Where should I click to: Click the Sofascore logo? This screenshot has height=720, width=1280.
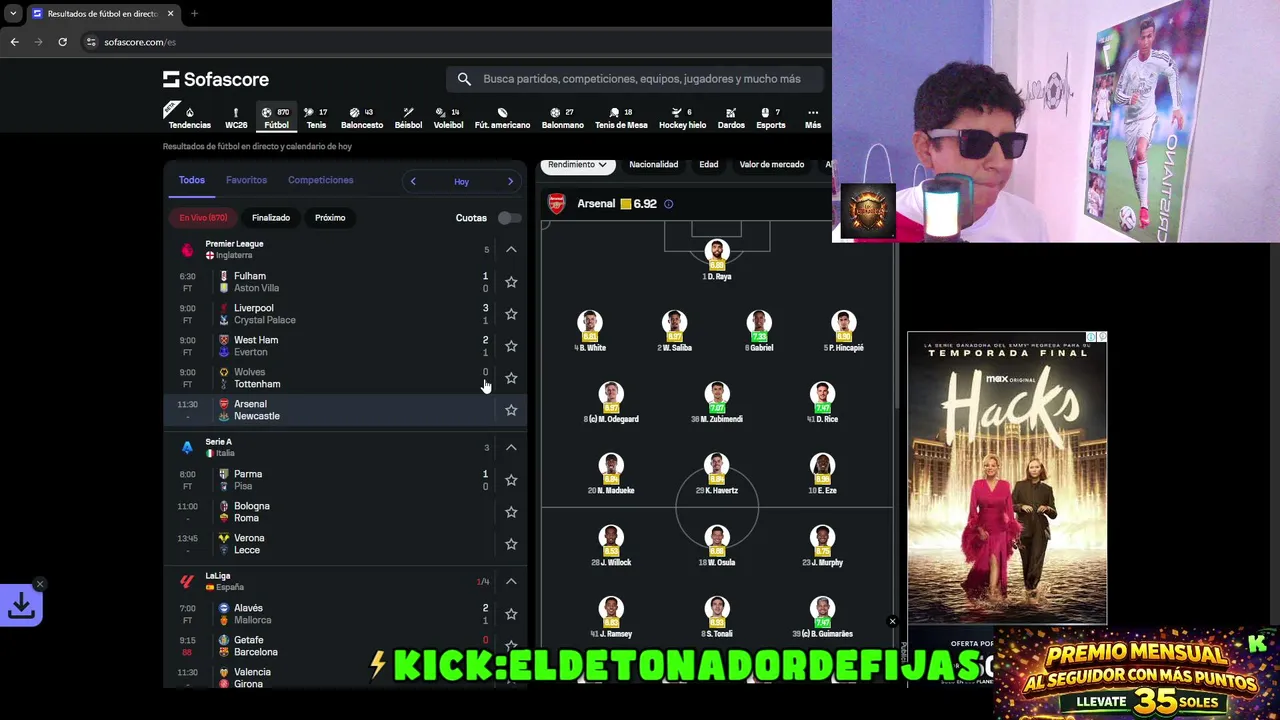(216, 79)
